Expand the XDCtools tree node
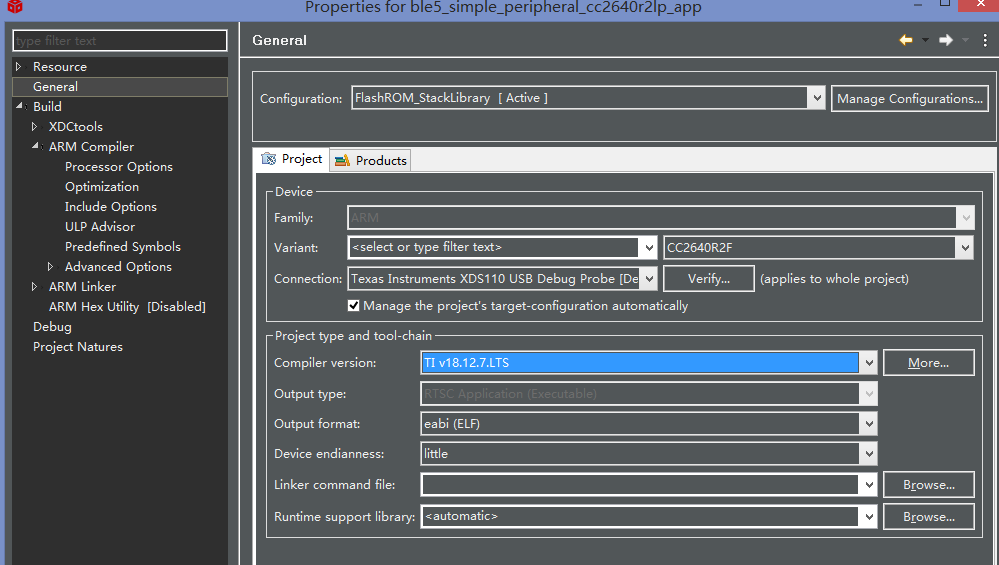Screen dimensions: 999x565 tap(34, 126)
